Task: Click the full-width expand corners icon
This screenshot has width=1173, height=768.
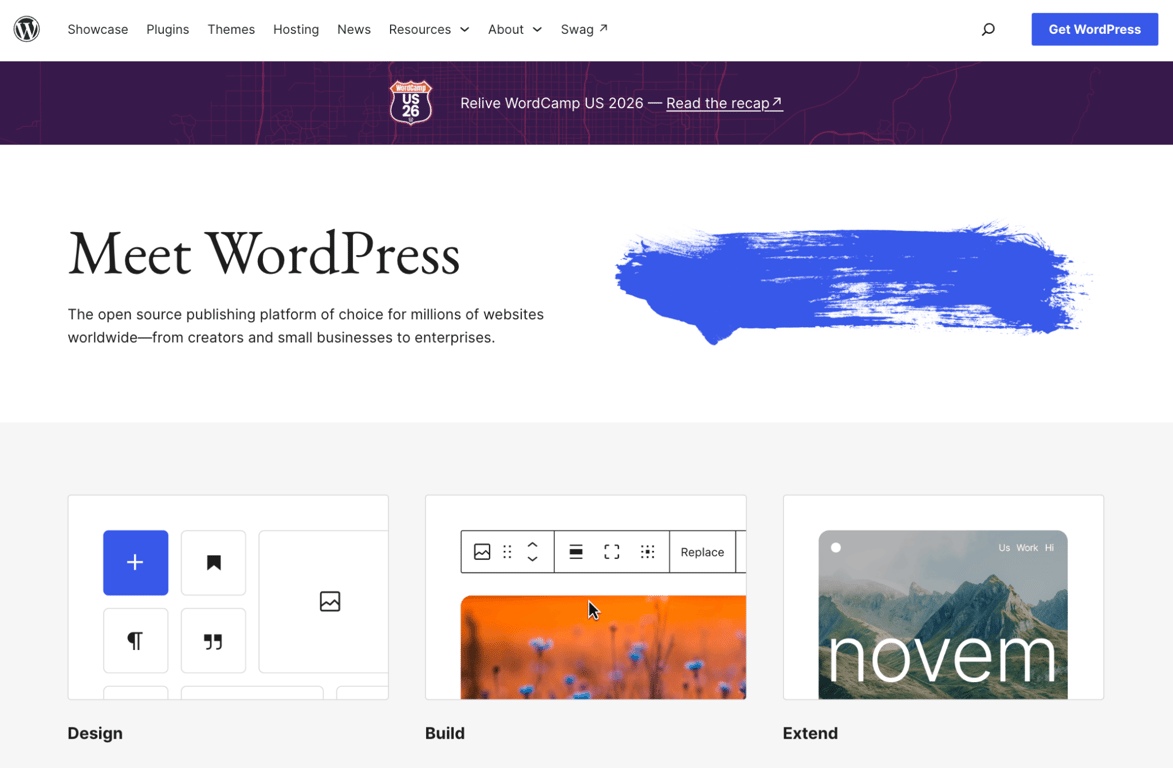Action: click(x=612, y=552)
